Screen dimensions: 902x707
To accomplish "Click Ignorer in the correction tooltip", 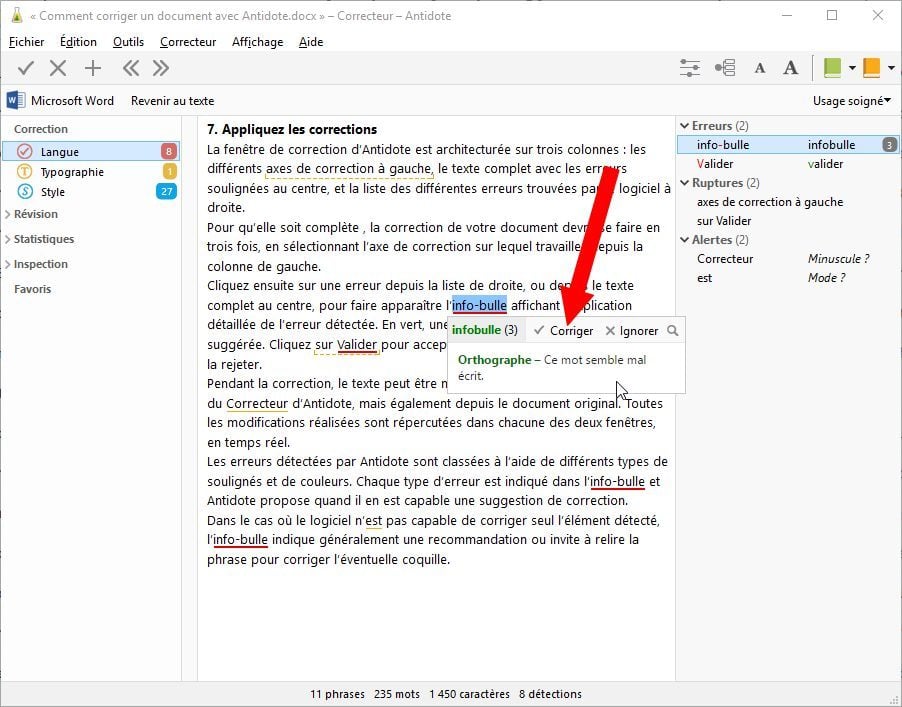I will click(632, 331).
